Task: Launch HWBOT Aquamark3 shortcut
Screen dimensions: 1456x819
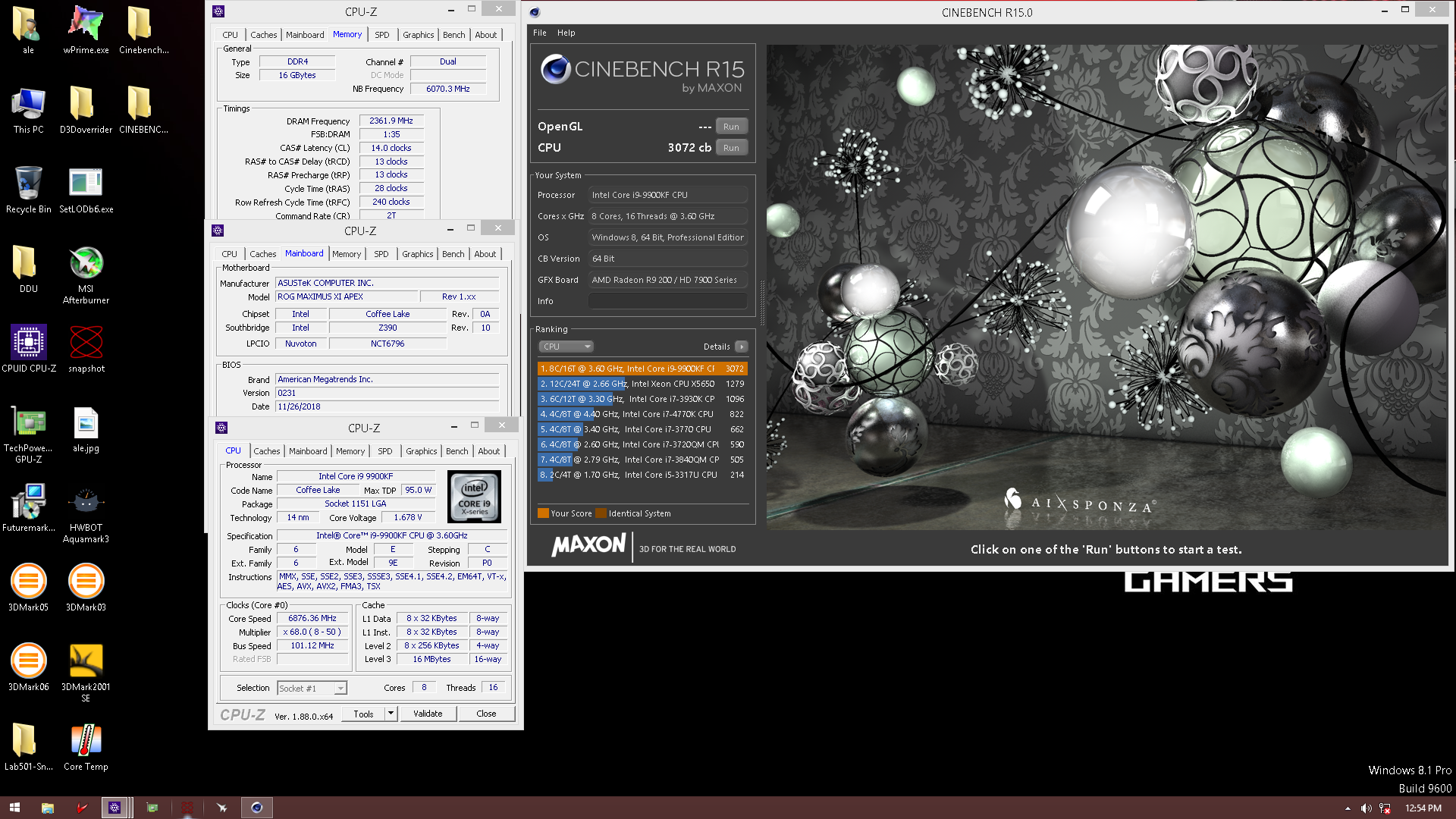Action: click(86, 513)
